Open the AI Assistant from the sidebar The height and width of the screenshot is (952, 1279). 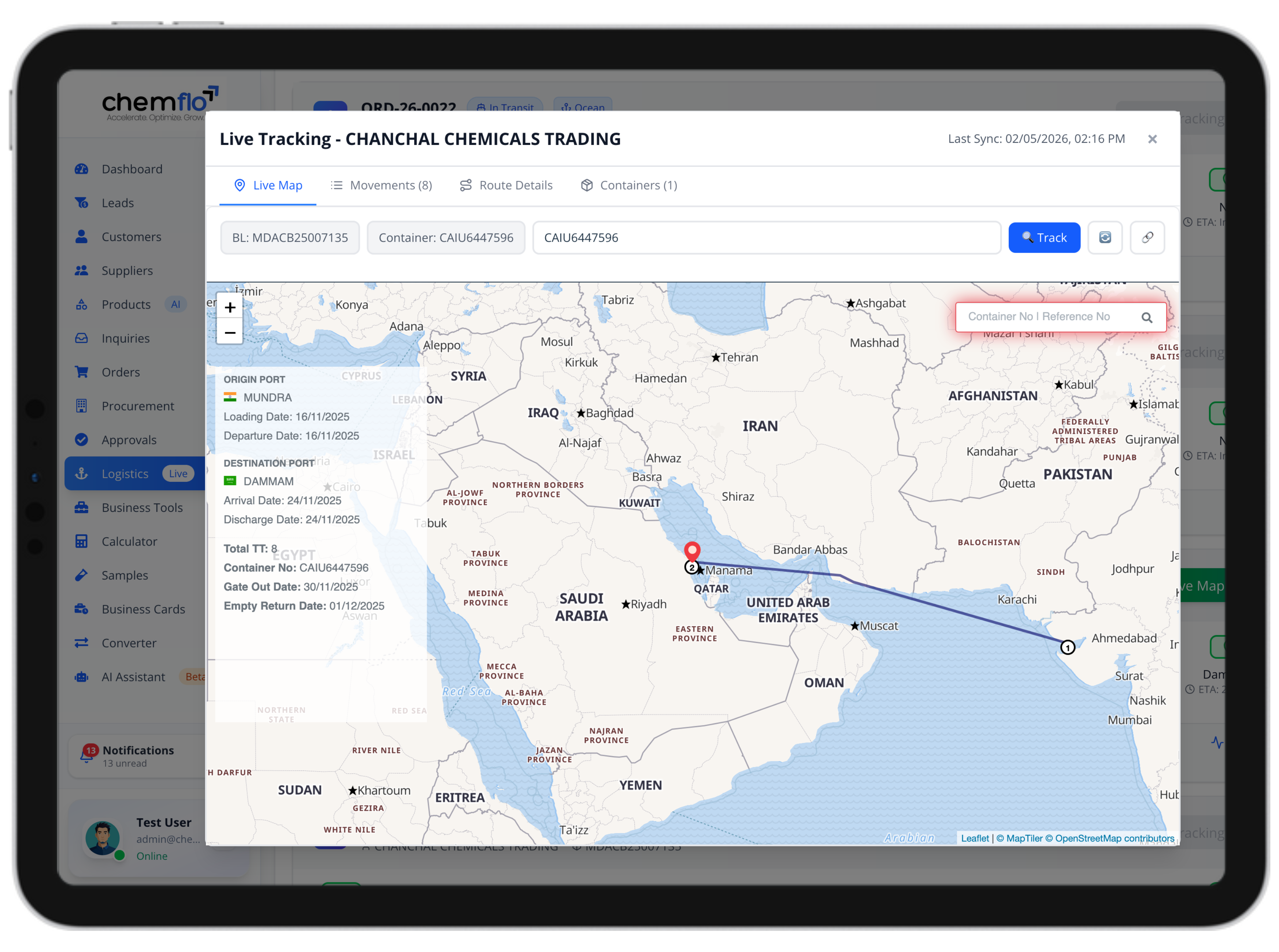[133, 677]
